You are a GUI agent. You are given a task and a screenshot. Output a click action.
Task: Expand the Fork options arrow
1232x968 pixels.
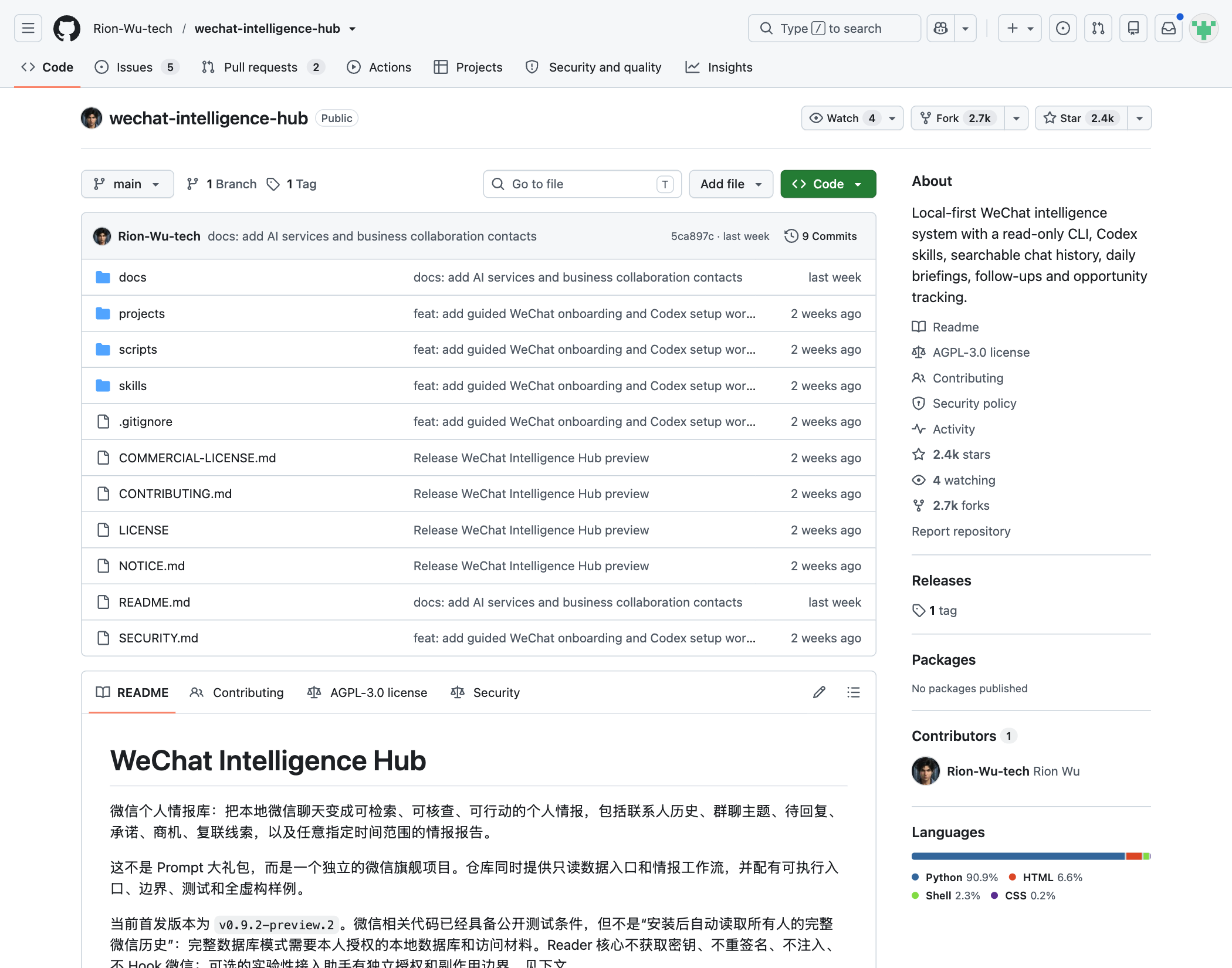(x=1017, y=119)
